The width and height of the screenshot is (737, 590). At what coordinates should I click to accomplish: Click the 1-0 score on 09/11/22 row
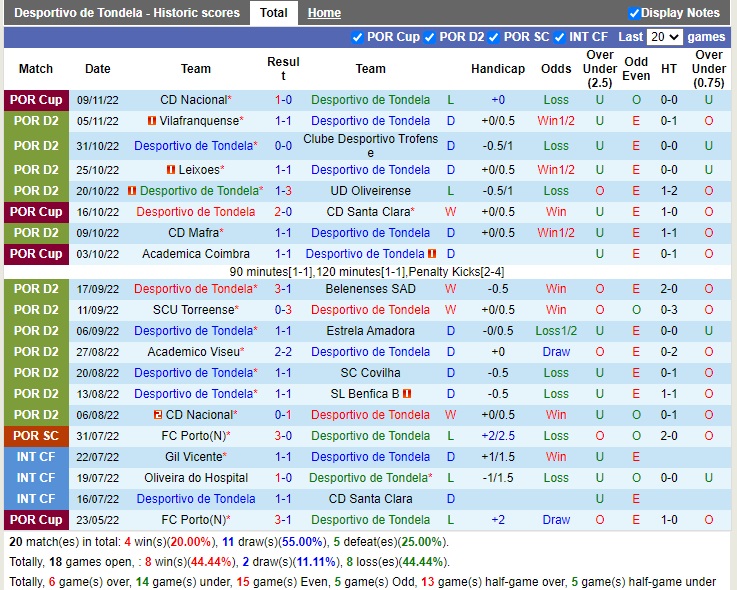click(283, 100)
